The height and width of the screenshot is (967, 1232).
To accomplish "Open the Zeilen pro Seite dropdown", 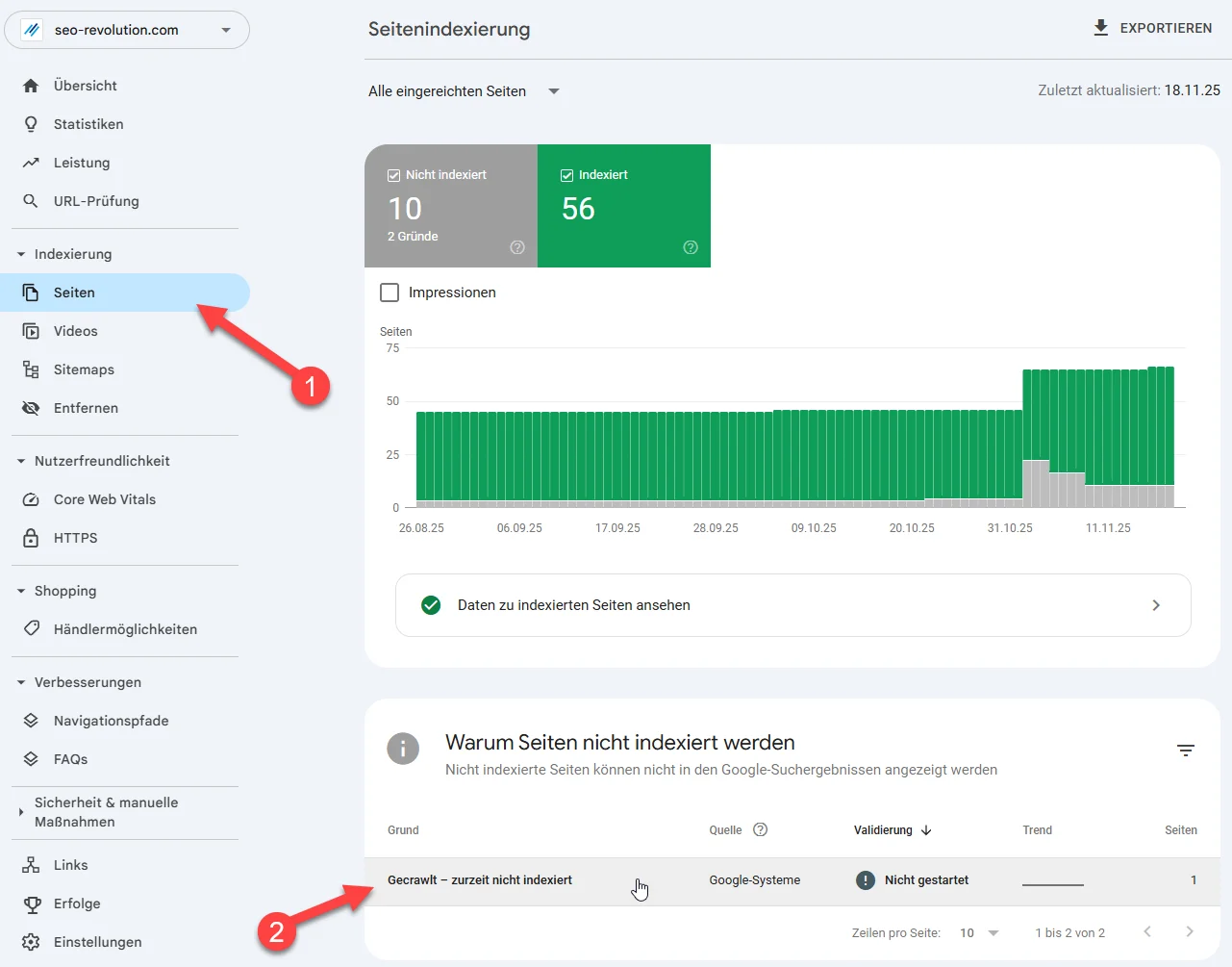I will [978, 932].
